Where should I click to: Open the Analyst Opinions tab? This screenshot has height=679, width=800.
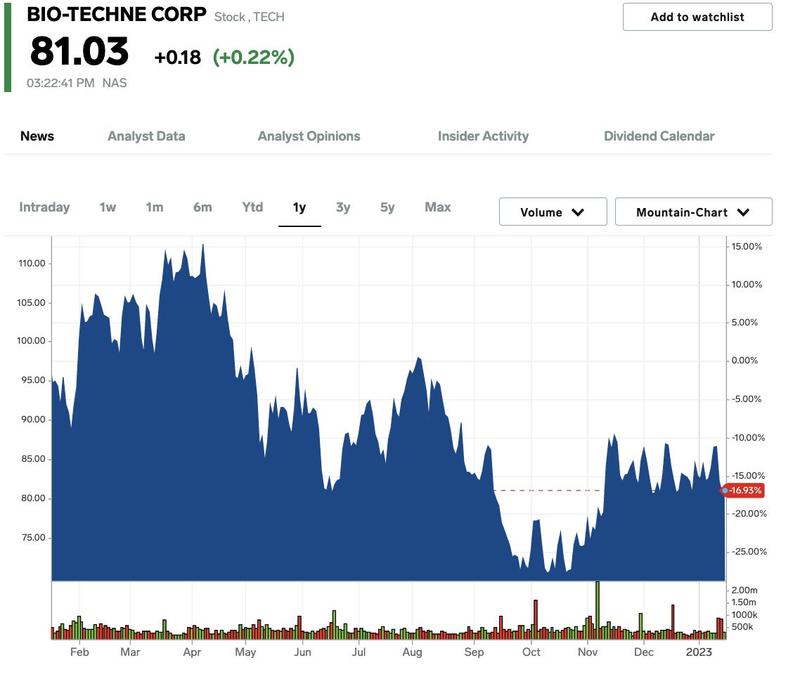pyautogui.click(x=309, y=136)
